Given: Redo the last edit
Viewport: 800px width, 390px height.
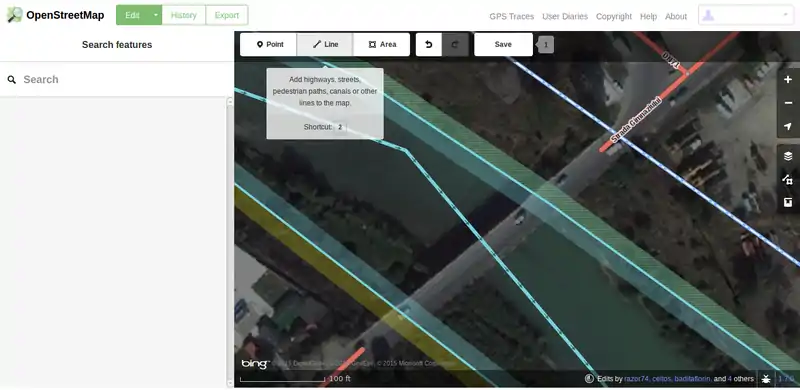Looking at the screenshot, I should pyautogui.click(x=455, y=44).
